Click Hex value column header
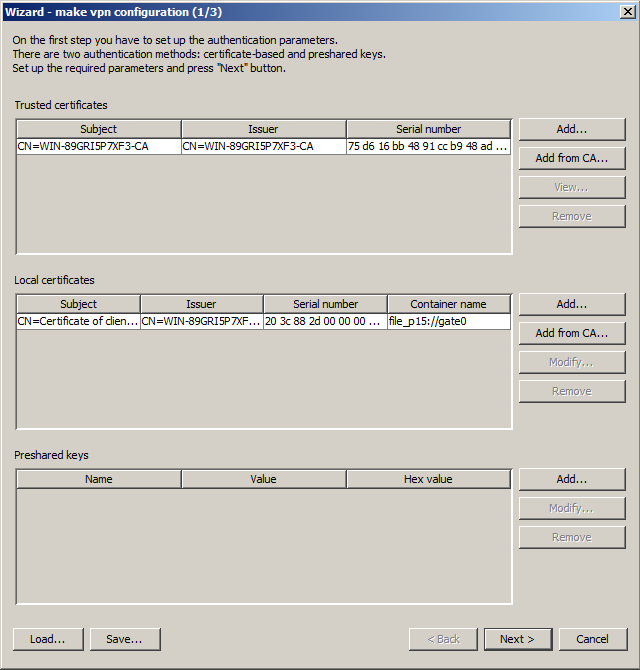Image resolution: width=640 pixels, height=670 pixels. point(429,479)
